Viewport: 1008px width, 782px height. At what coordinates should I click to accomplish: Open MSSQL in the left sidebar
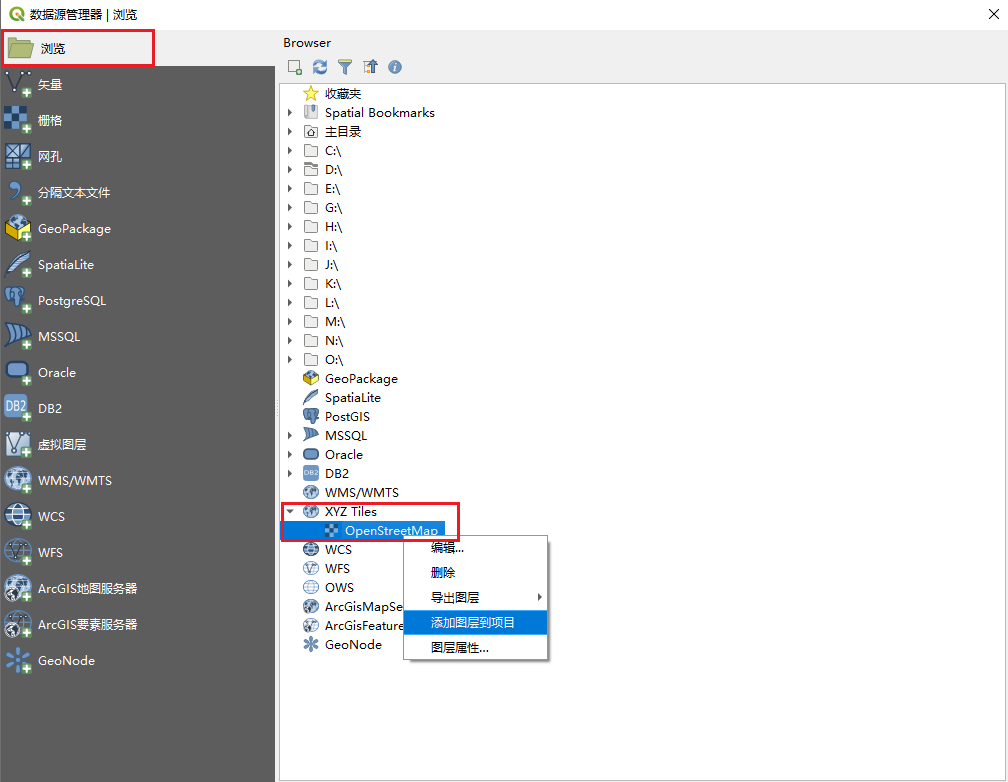pyautogui.click(x=138, y=336)
